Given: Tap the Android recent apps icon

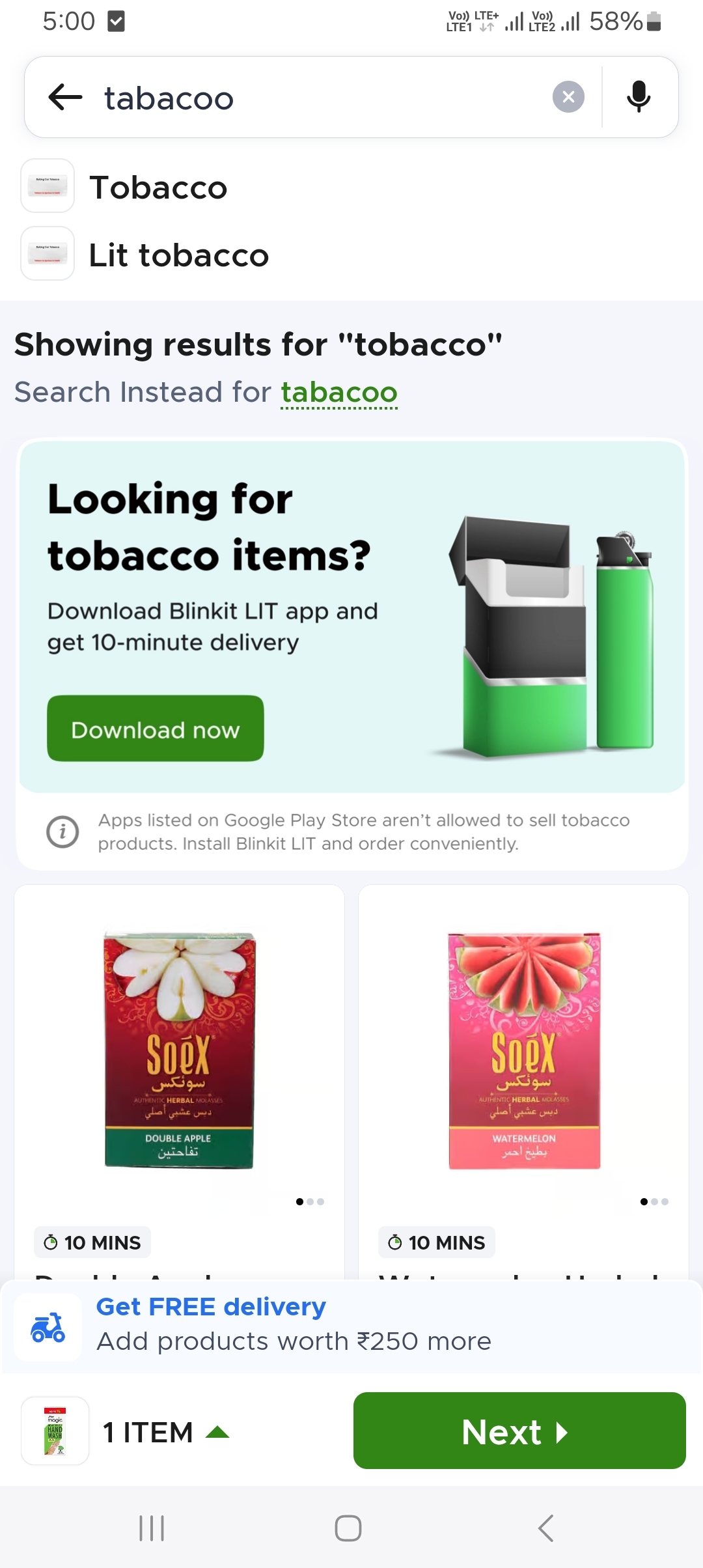Looking at the screenshot, I should pos(152,1528).
